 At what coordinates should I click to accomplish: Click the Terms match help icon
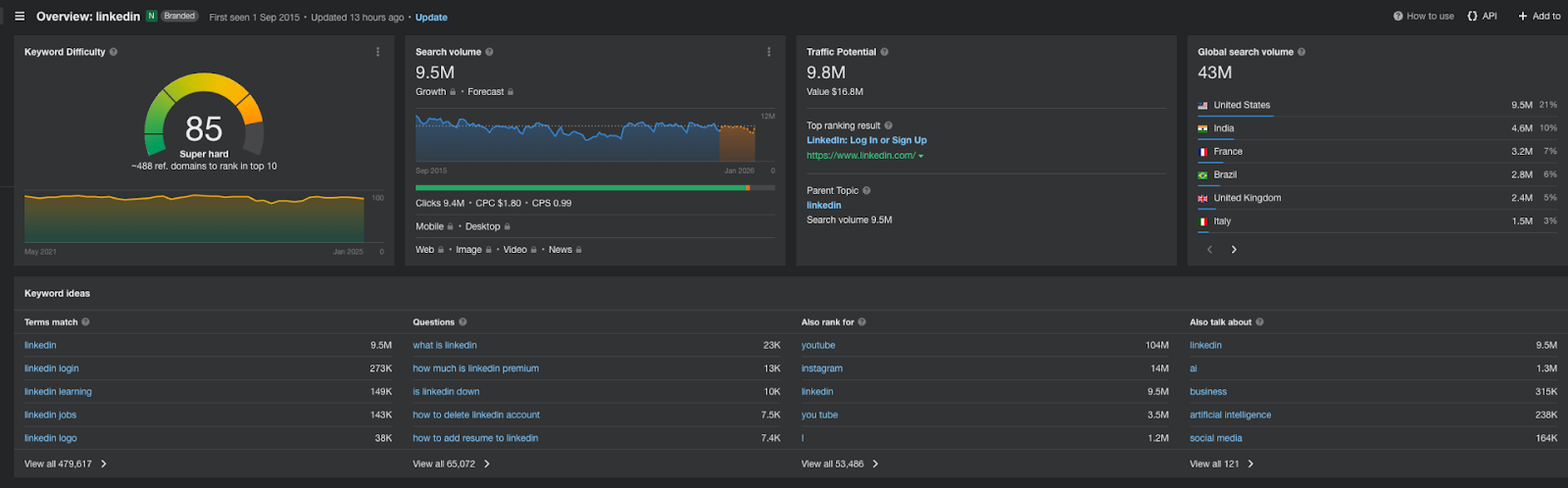[85, 322]
